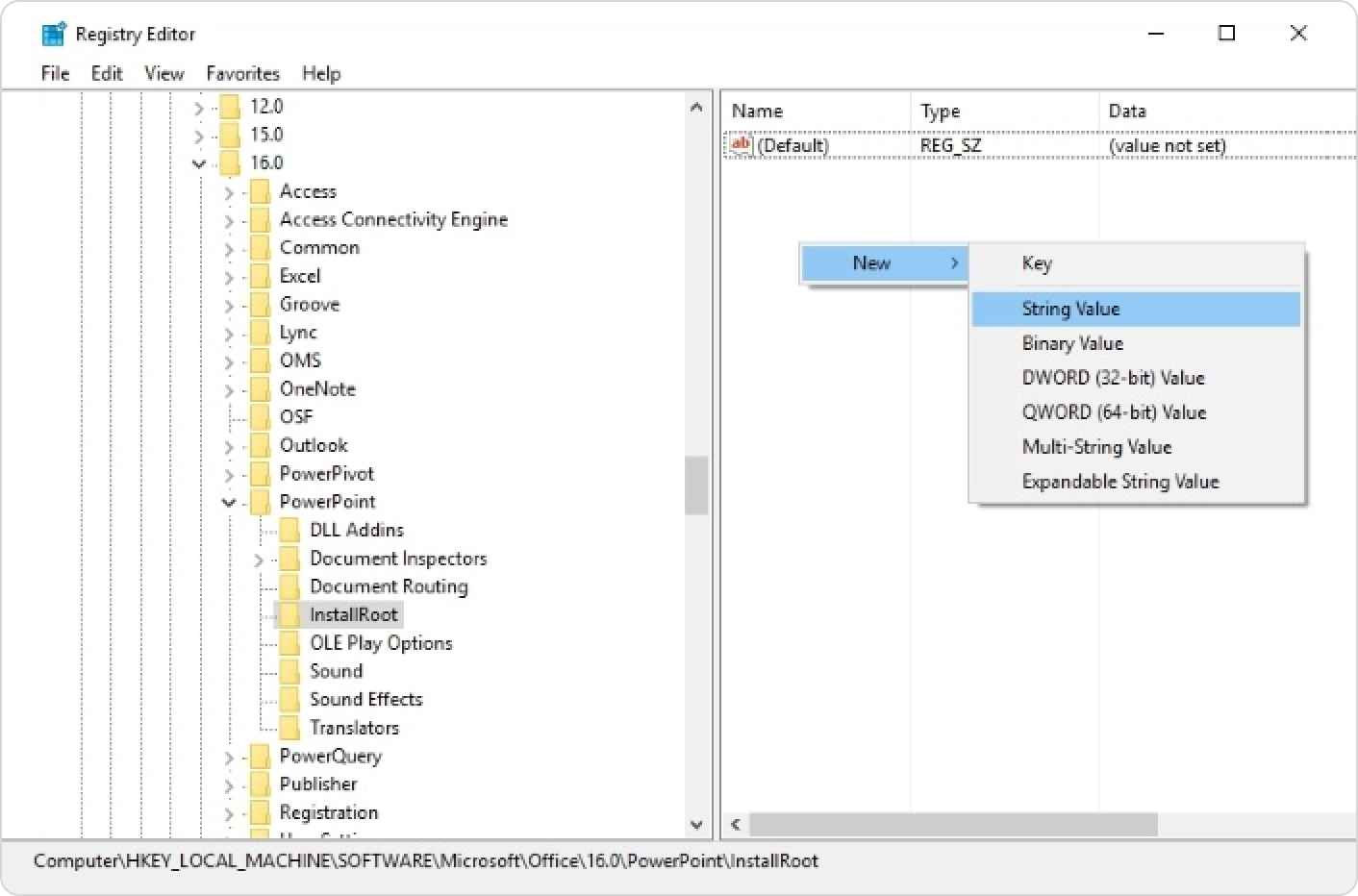This screenshot has height=896, width=1358.
Task: Click the Name column header
Action: click(816, 112)
